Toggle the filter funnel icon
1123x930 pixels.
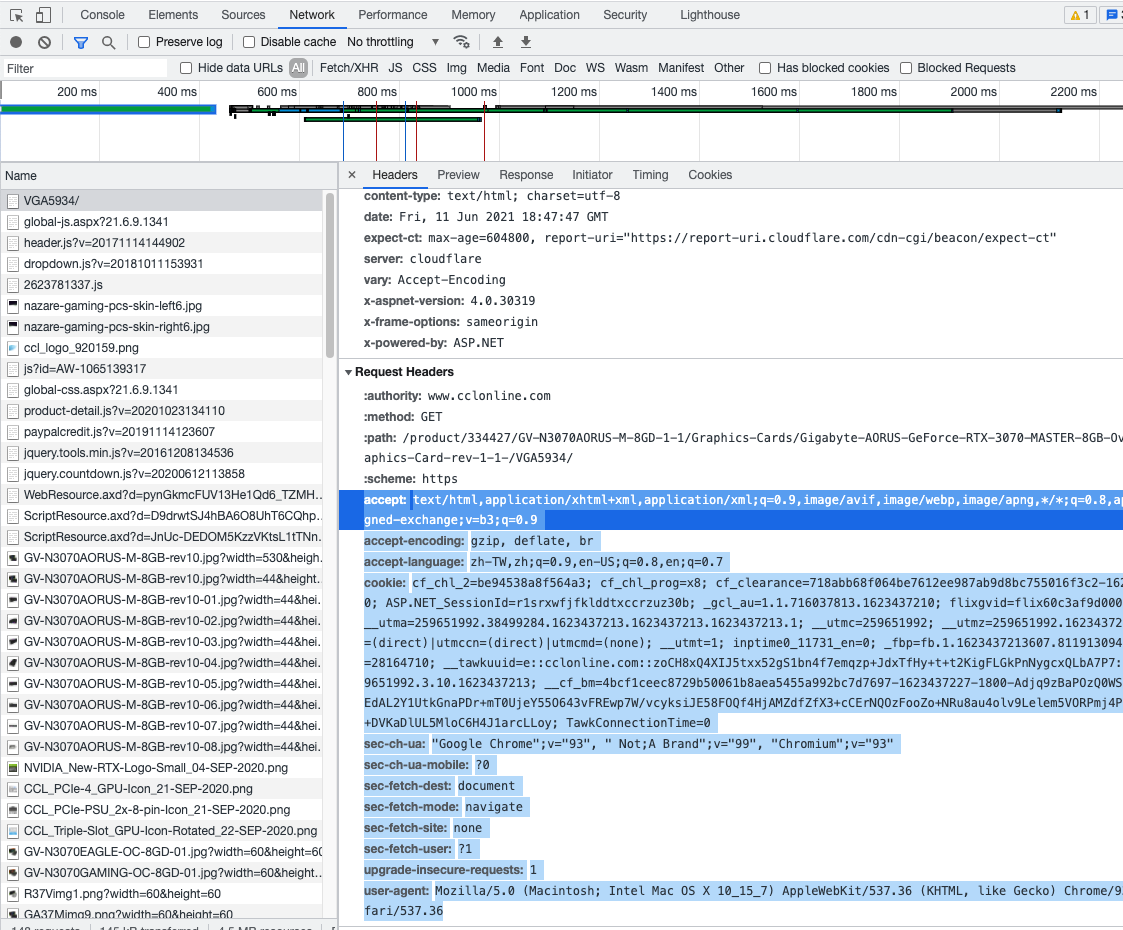[81, 42]
